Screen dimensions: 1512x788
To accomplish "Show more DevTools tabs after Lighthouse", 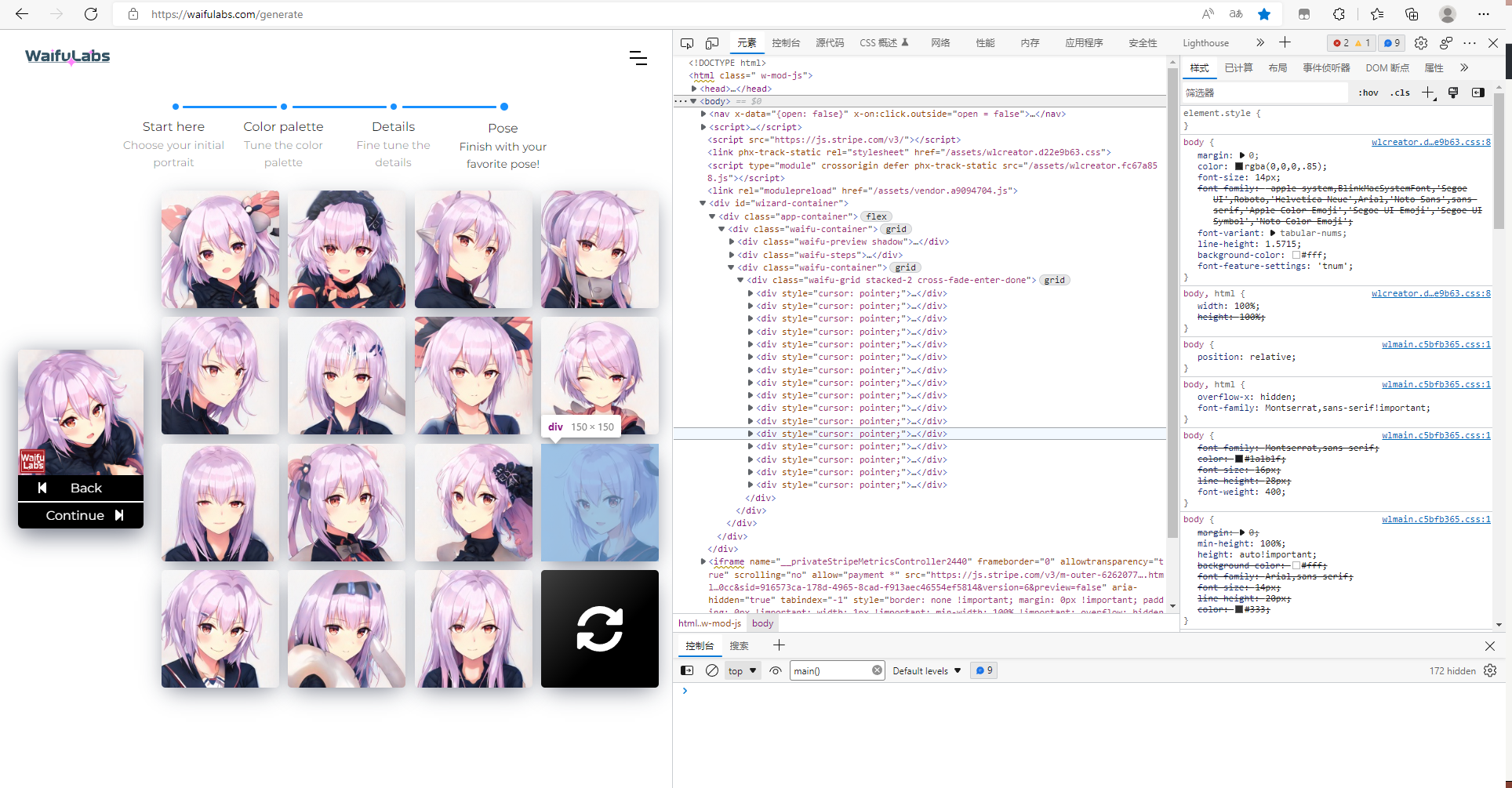I will coord(1260,42).
